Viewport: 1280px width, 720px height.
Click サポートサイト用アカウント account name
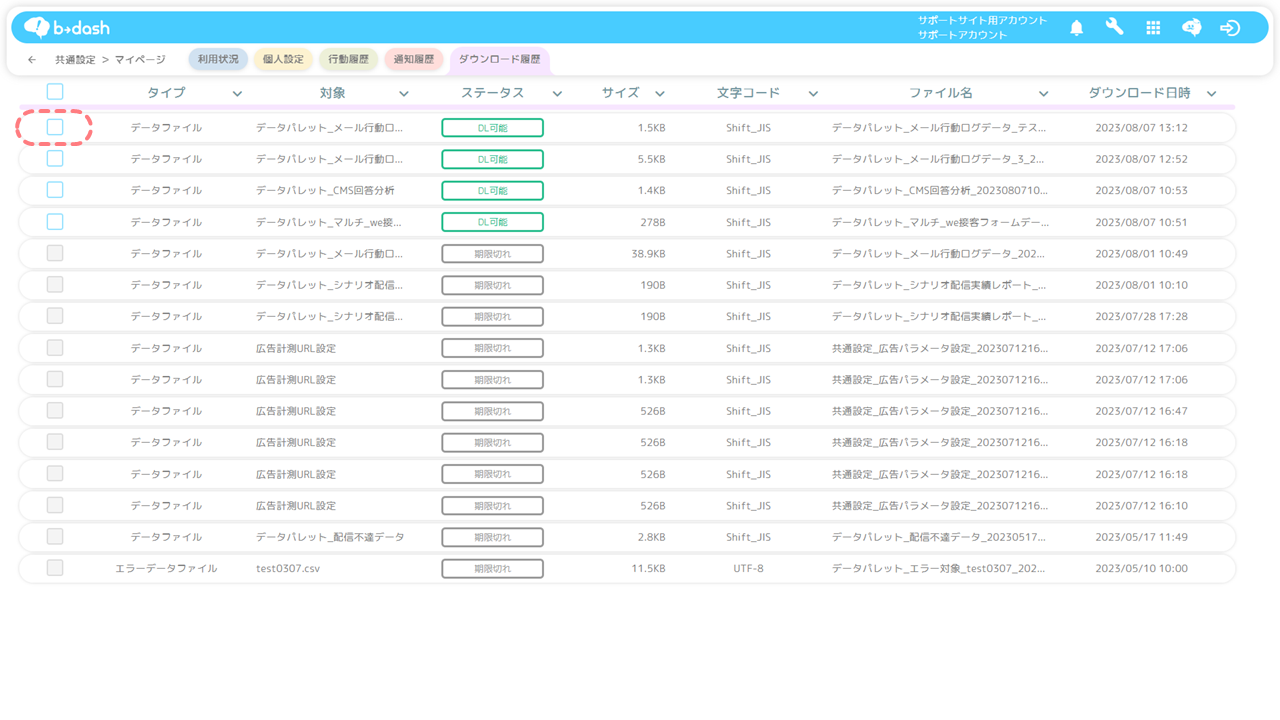tap(982, 20)
